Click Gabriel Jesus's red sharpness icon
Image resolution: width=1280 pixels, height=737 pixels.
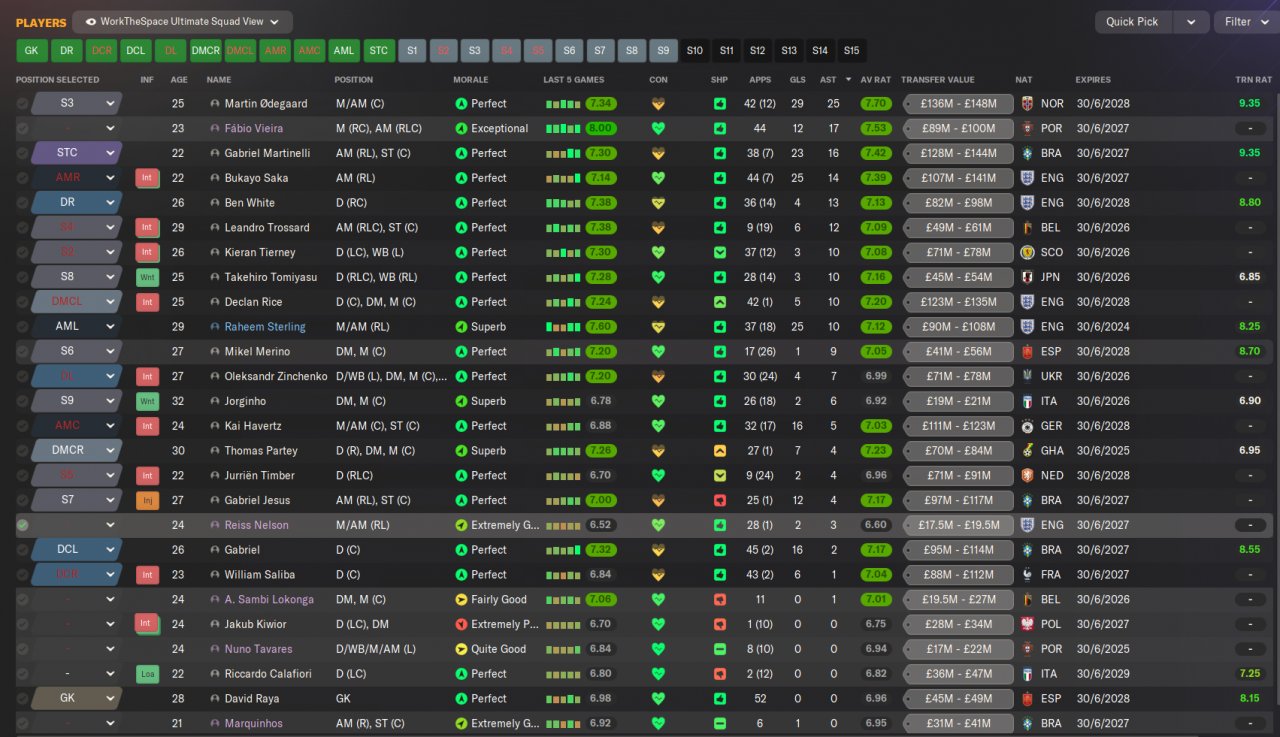[x=720, y=500]
